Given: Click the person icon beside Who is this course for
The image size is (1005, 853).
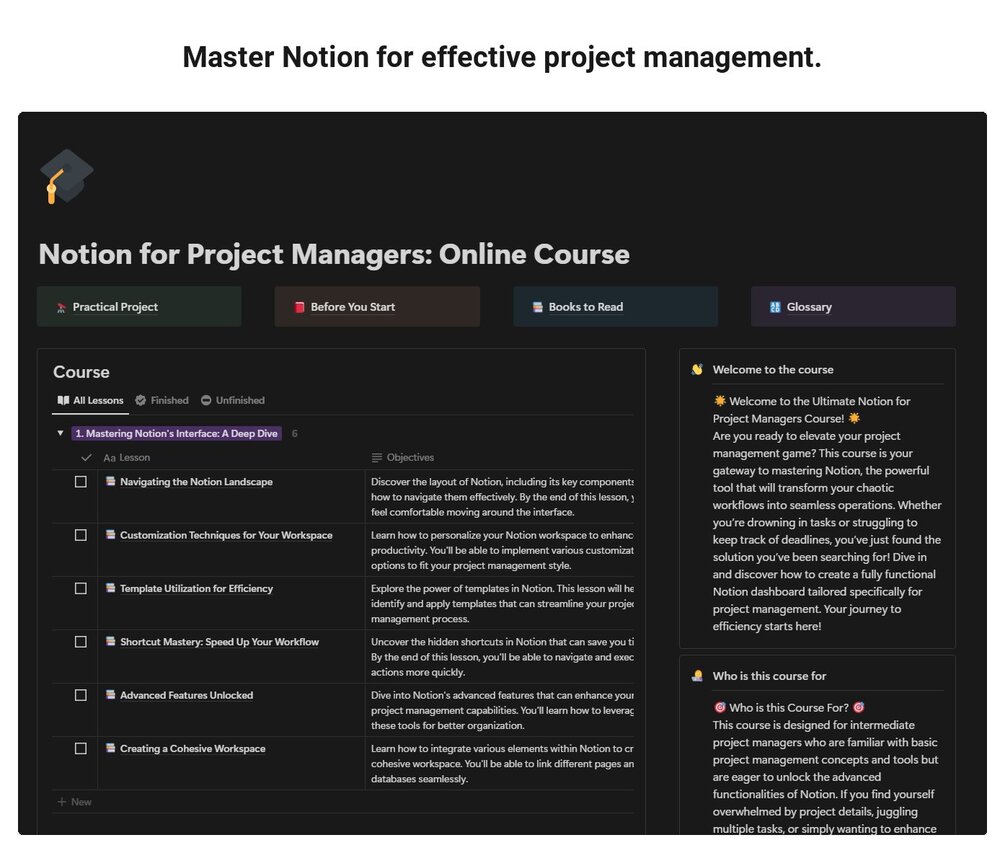Looking at the screenshot, I should pyautogui.click(x=697, y=675).
